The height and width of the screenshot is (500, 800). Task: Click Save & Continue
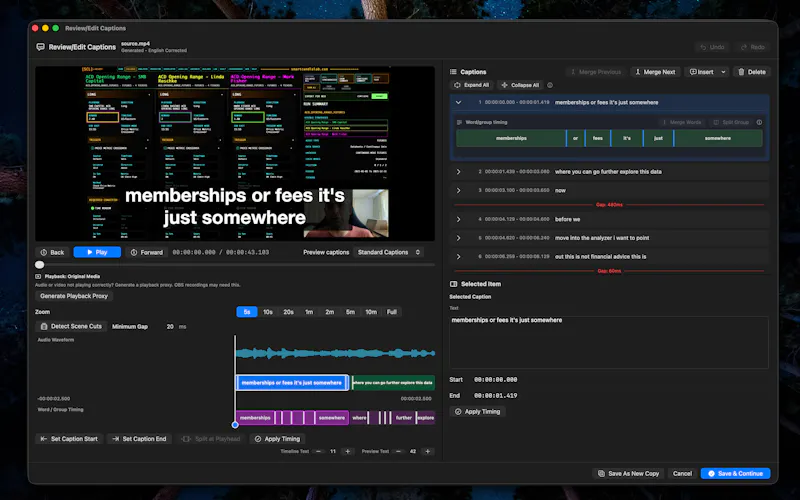coord(735,473)
